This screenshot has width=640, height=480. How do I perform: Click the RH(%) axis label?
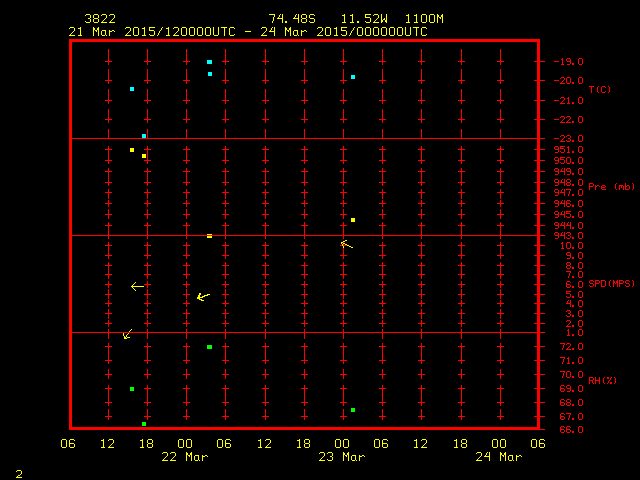tap(598, 380)
